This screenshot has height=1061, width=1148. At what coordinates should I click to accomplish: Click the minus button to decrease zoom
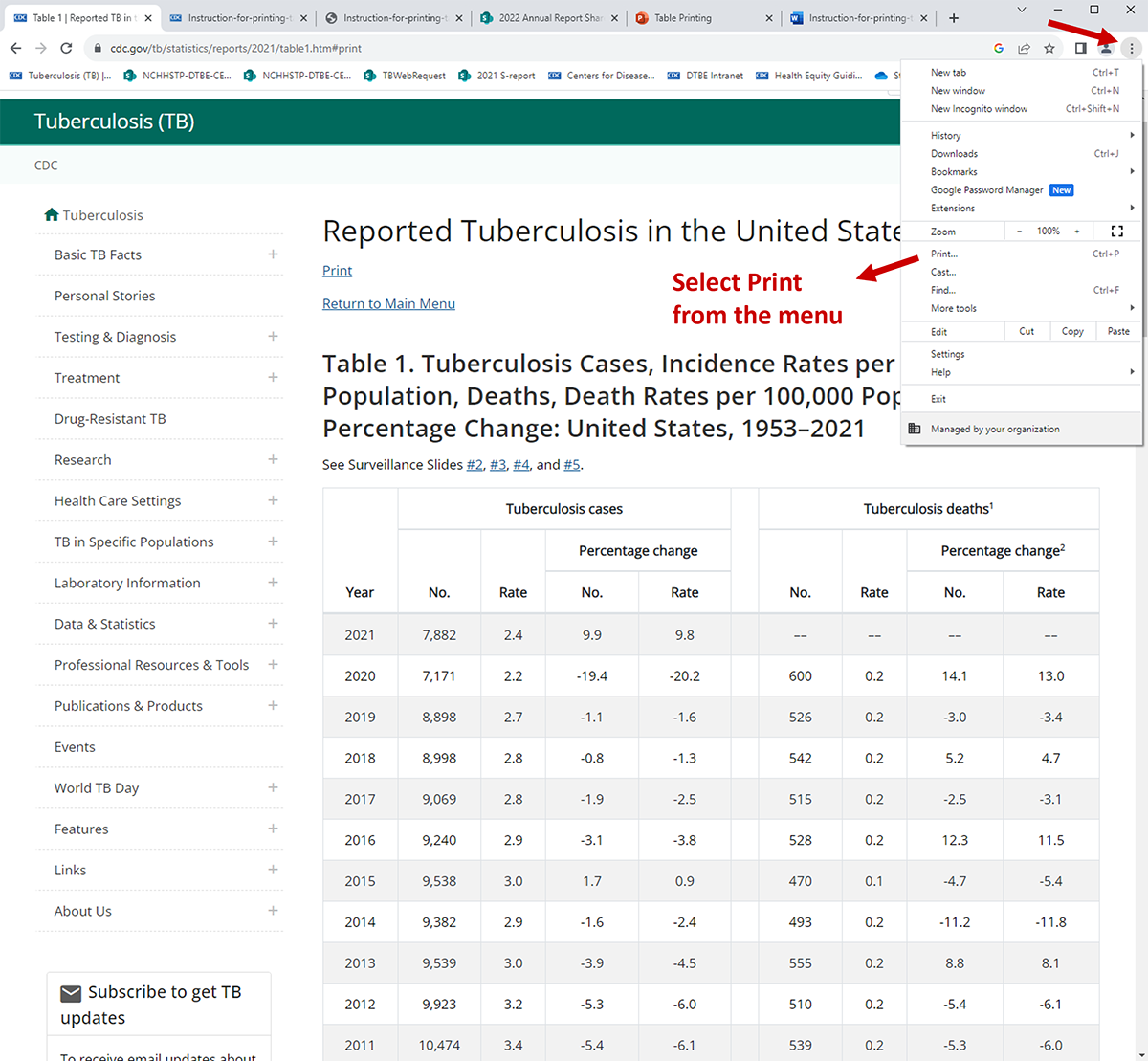click(1019, 231)
